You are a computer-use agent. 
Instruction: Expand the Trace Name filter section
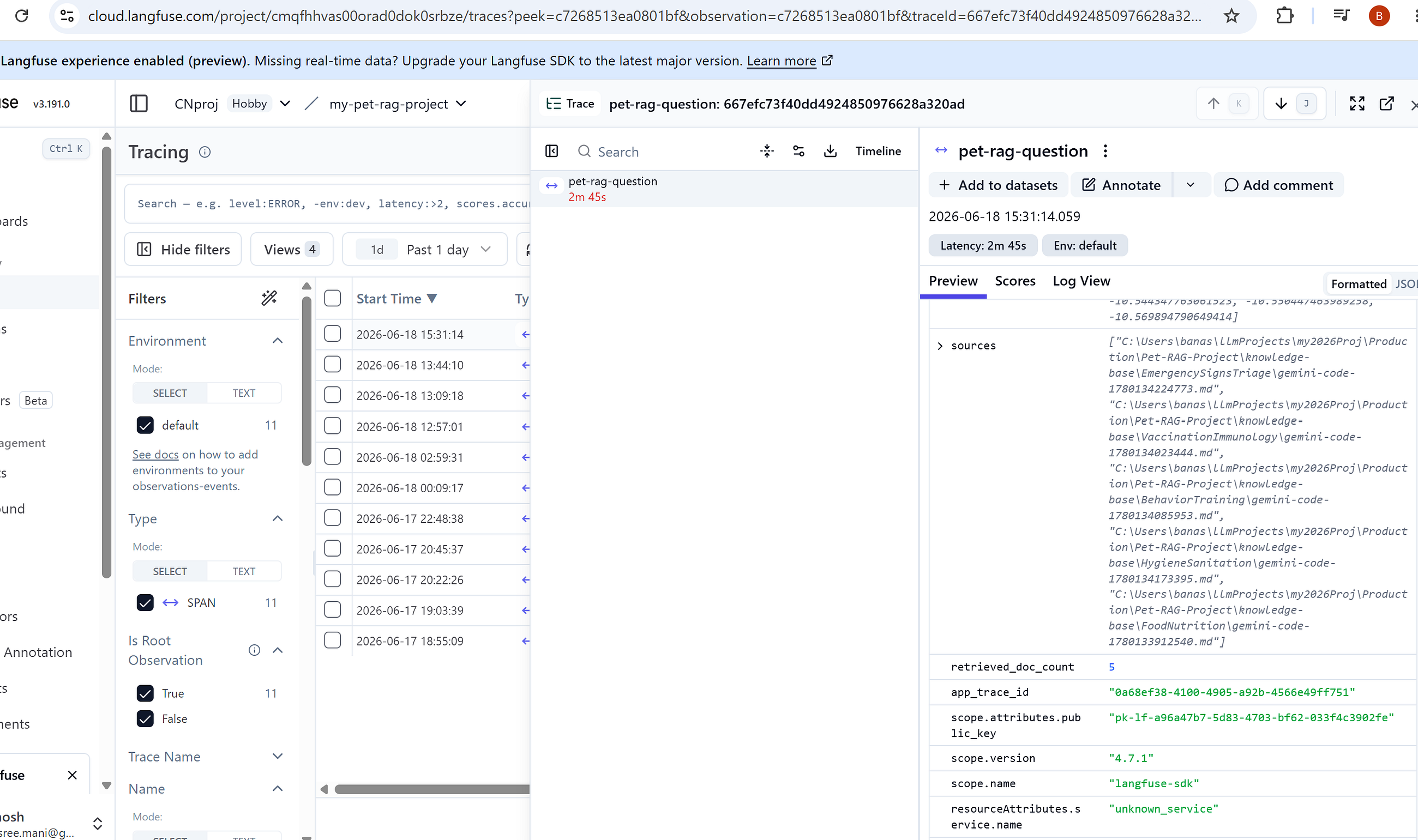click(x=278, y=756)
